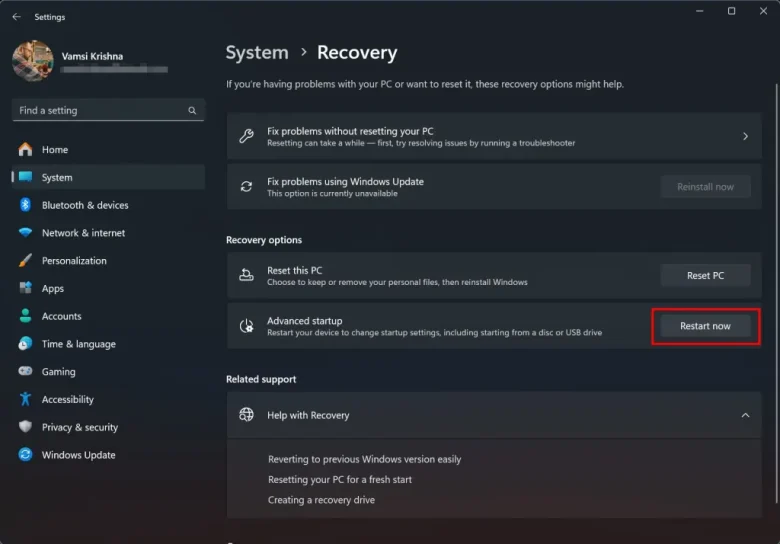The width and height of the screenshot is (780, 544).
Task: Click the Accessibility figure icon
Action: pos(25,399)
